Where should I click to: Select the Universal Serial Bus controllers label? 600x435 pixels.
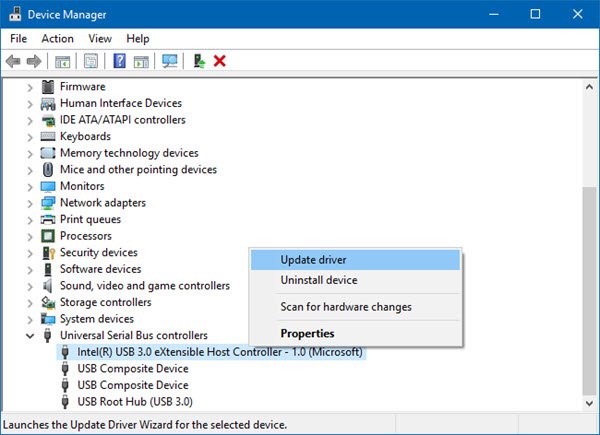click(134, 336)
